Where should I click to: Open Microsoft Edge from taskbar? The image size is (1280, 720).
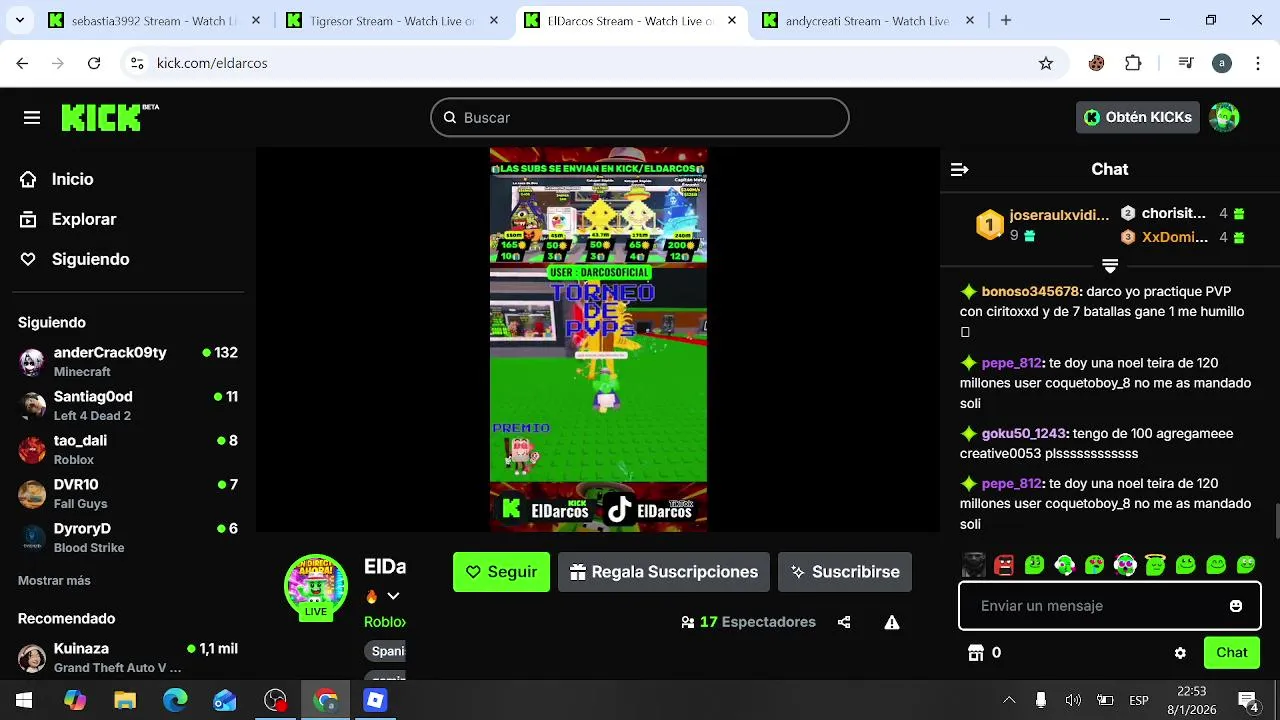[175, 700]
